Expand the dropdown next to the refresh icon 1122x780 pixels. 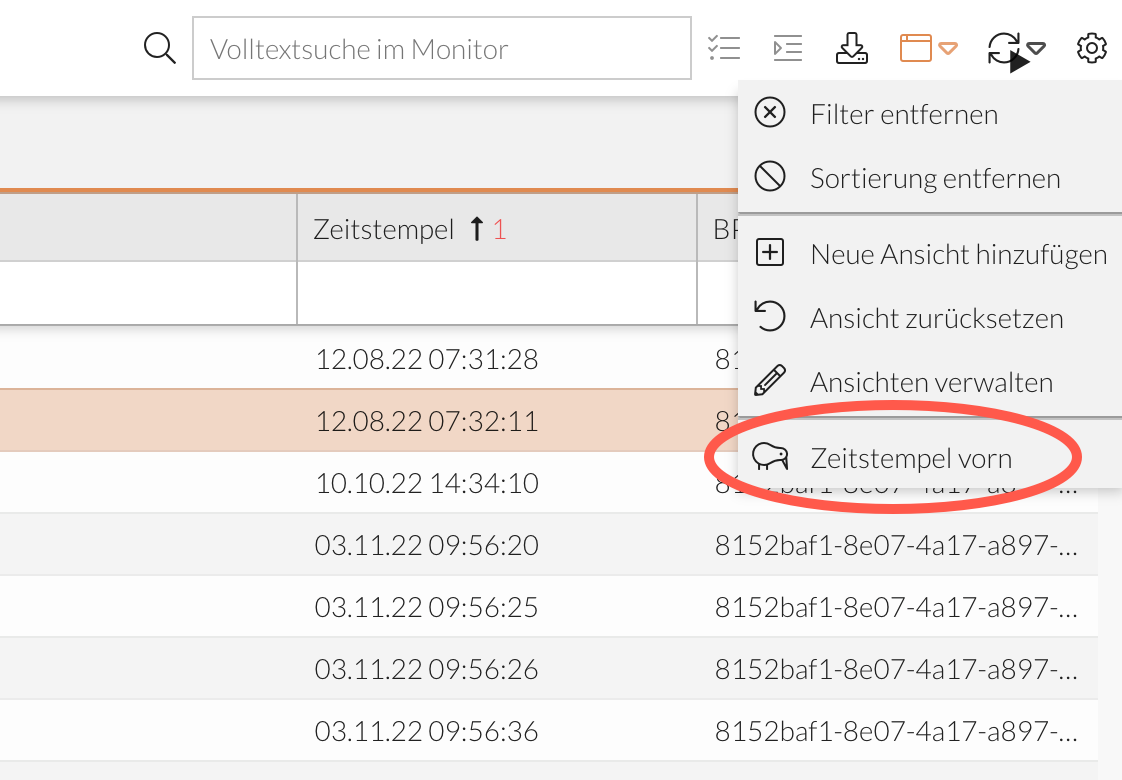click(1036, 47)
